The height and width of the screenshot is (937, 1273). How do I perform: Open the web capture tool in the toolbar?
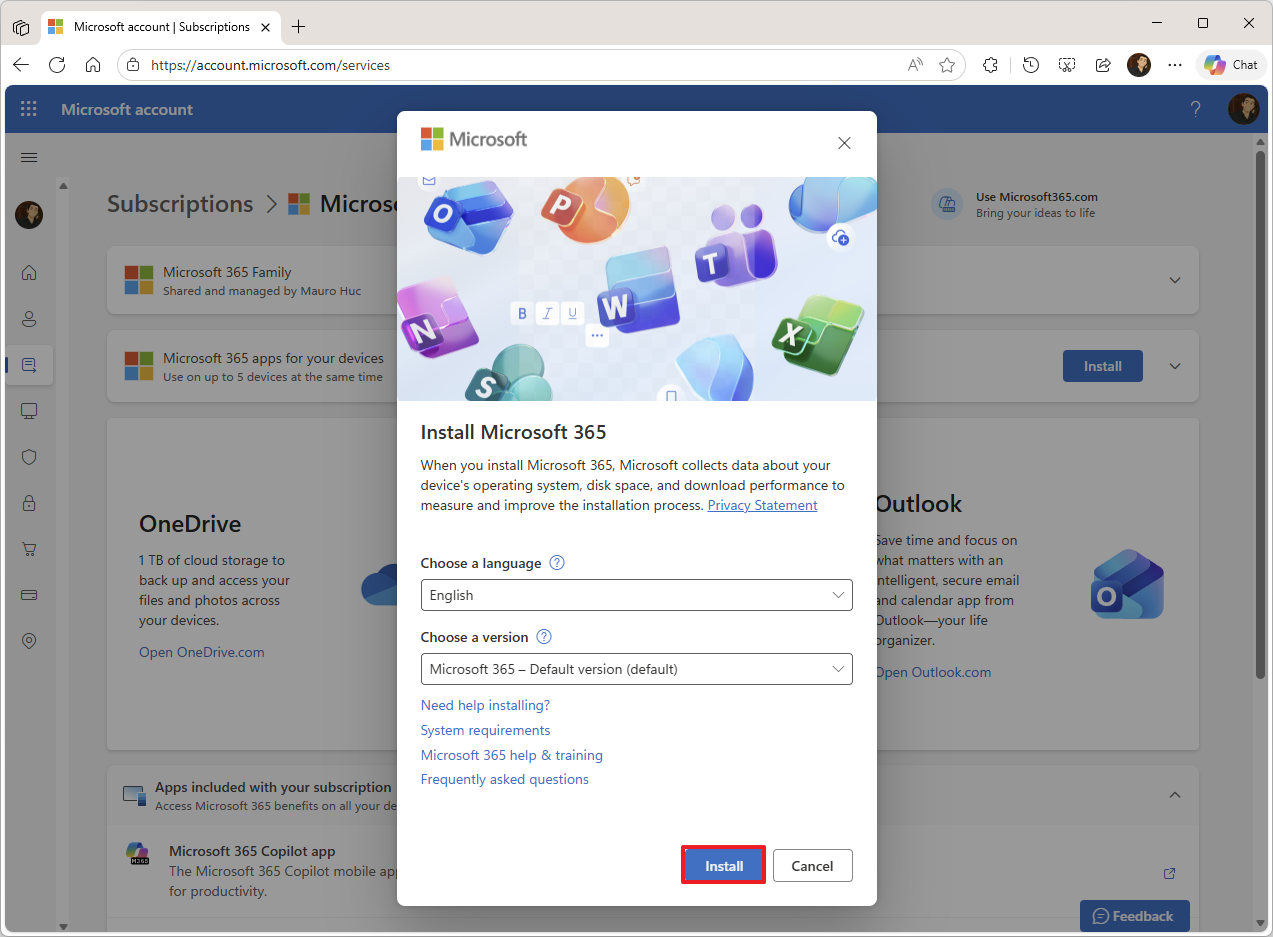click(x=1066, y=64)
